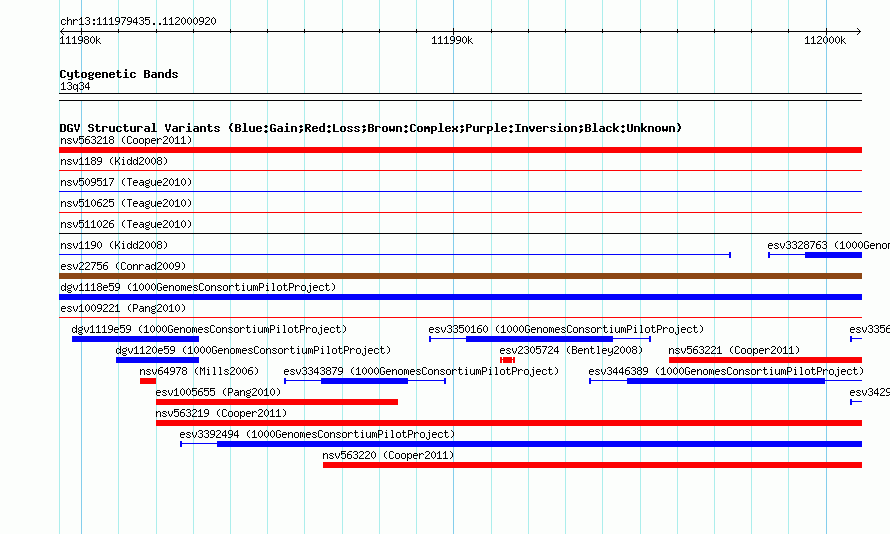Click the esv3328763 variant label

click(828, 245)
